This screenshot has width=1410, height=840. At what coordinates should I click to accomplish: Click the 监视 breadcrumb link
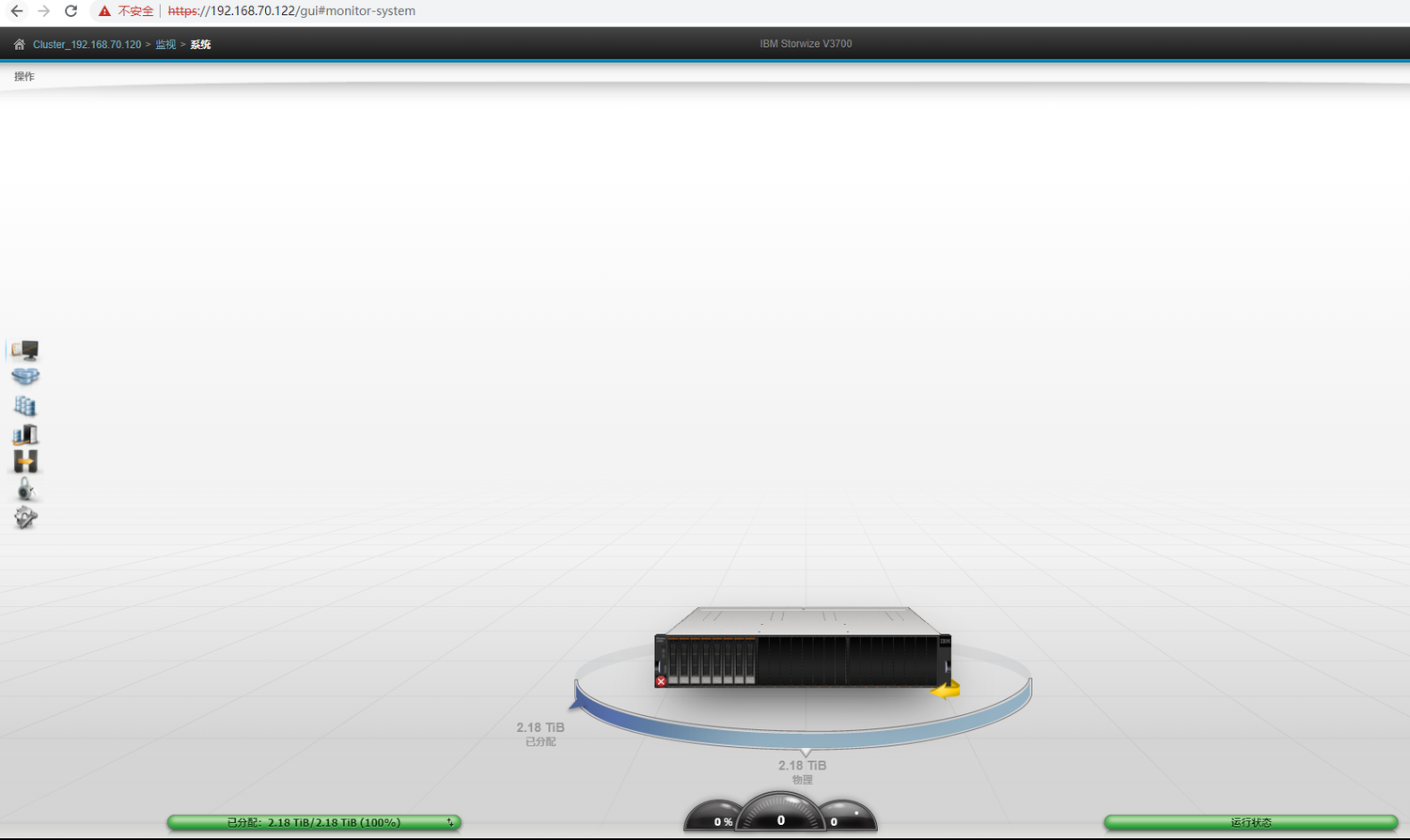point(165,44)
